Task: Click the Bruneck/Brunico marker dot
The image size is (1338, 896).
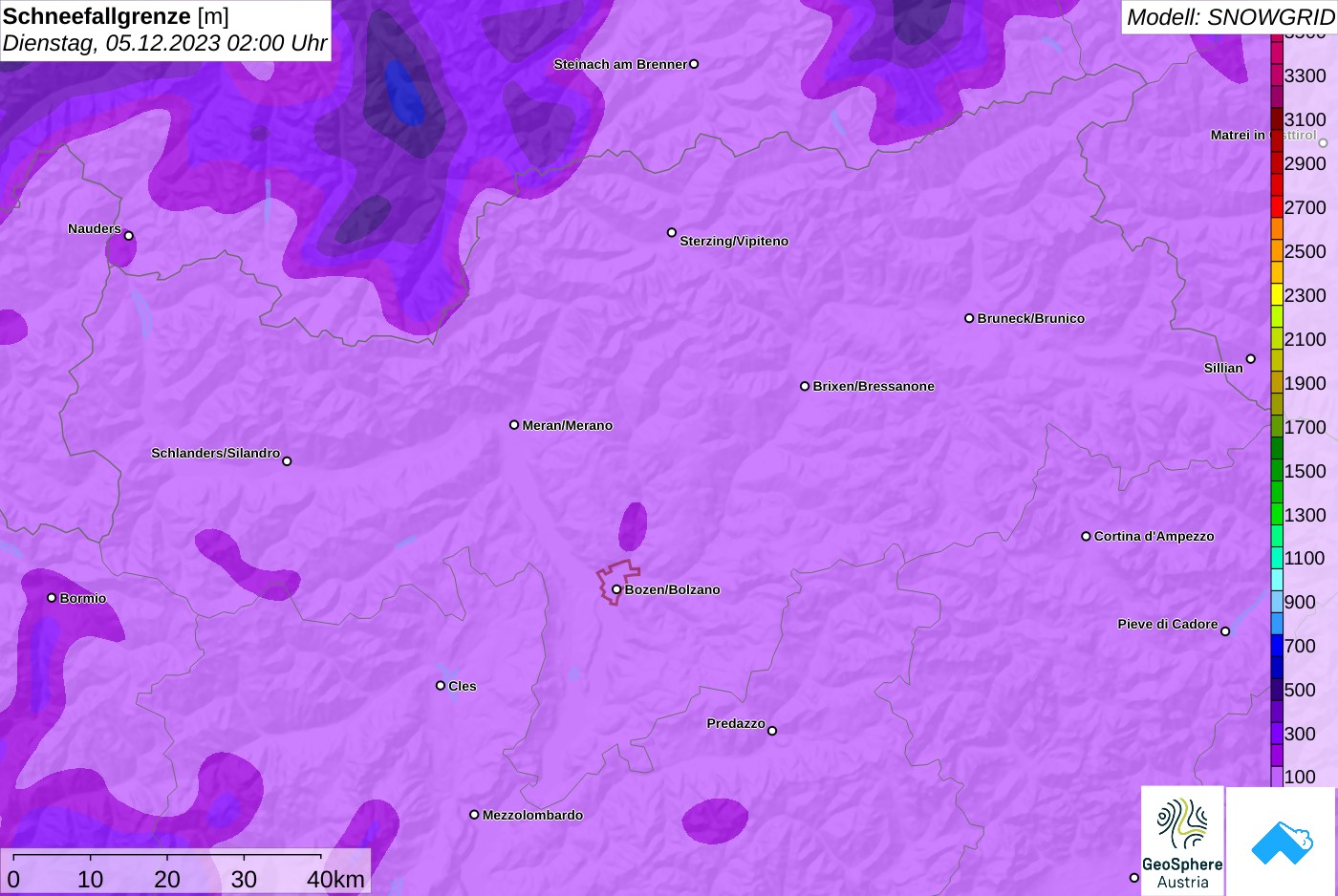Action: click(969, 318)
